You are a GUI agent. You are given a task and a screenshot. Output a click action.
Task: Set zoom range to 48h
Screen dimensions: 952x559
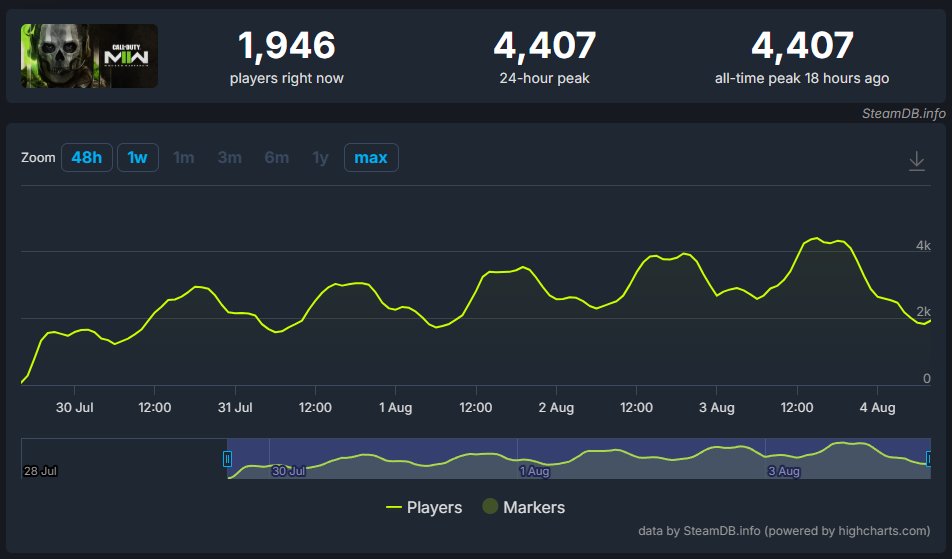pyautogui.click(x=87, y=158)
